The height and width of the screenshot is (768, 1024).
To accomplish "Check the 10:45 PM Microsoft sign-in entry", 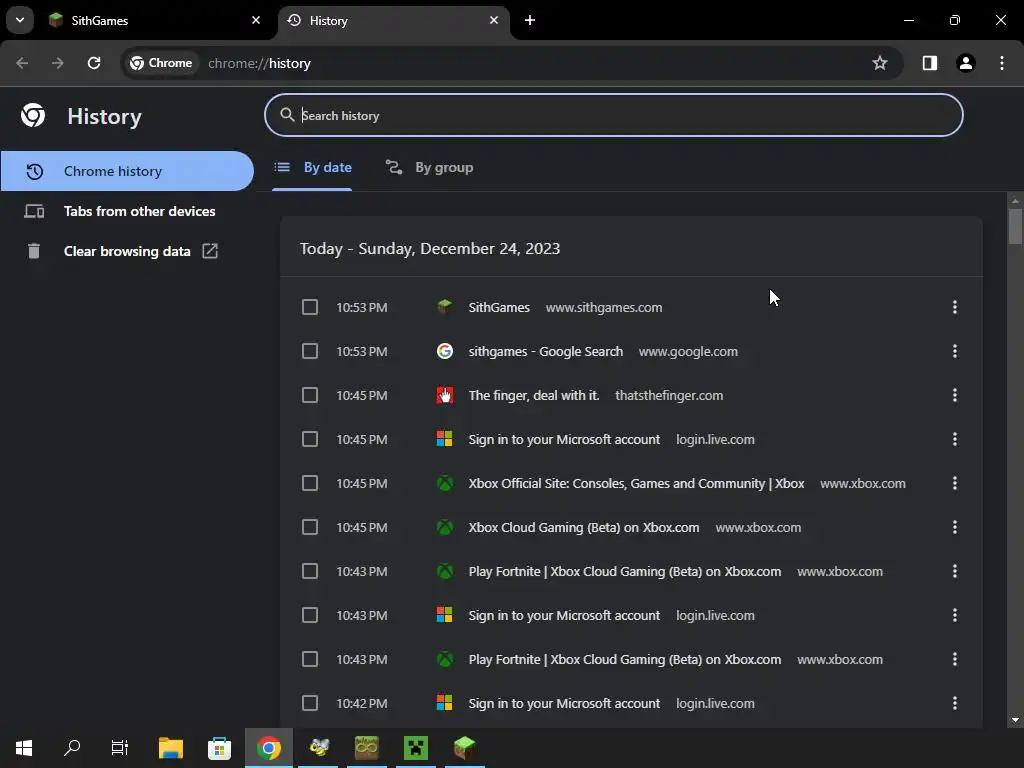I will [310, 440].
